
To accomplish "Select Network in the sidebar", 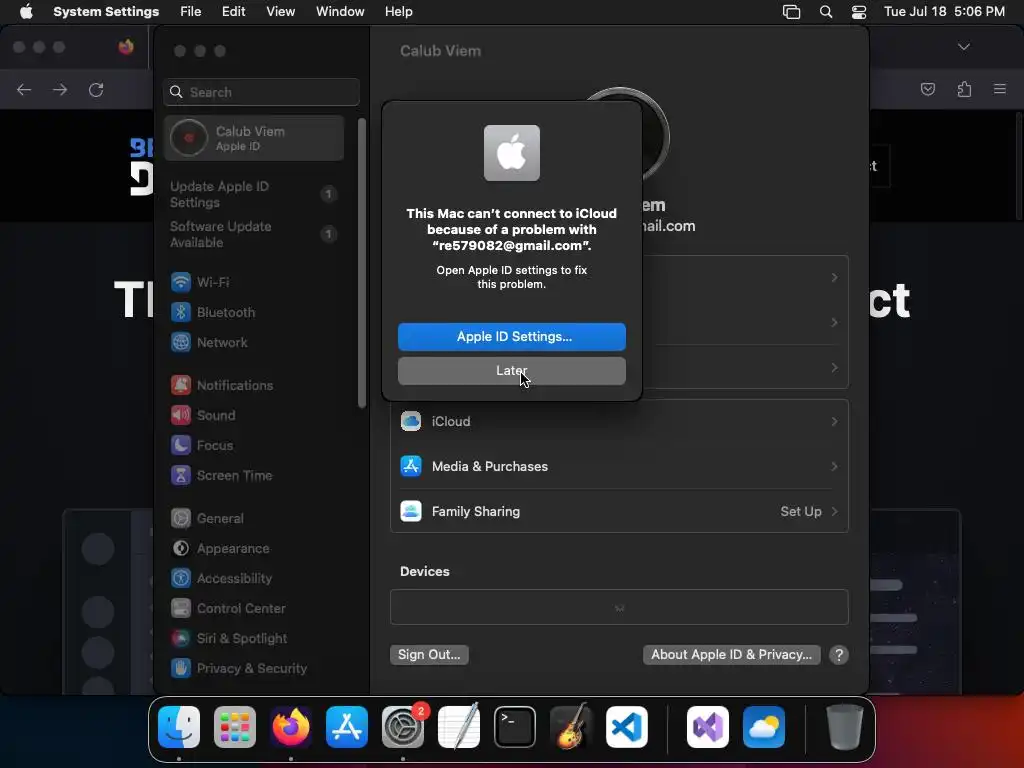I will click(254, 342).
